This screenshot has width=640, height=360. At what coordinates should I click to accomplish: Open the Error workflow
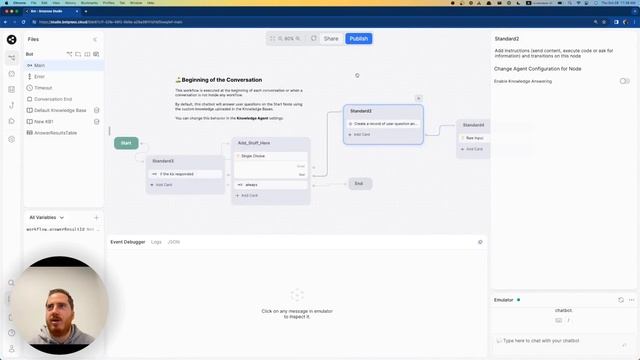point(64,76)
